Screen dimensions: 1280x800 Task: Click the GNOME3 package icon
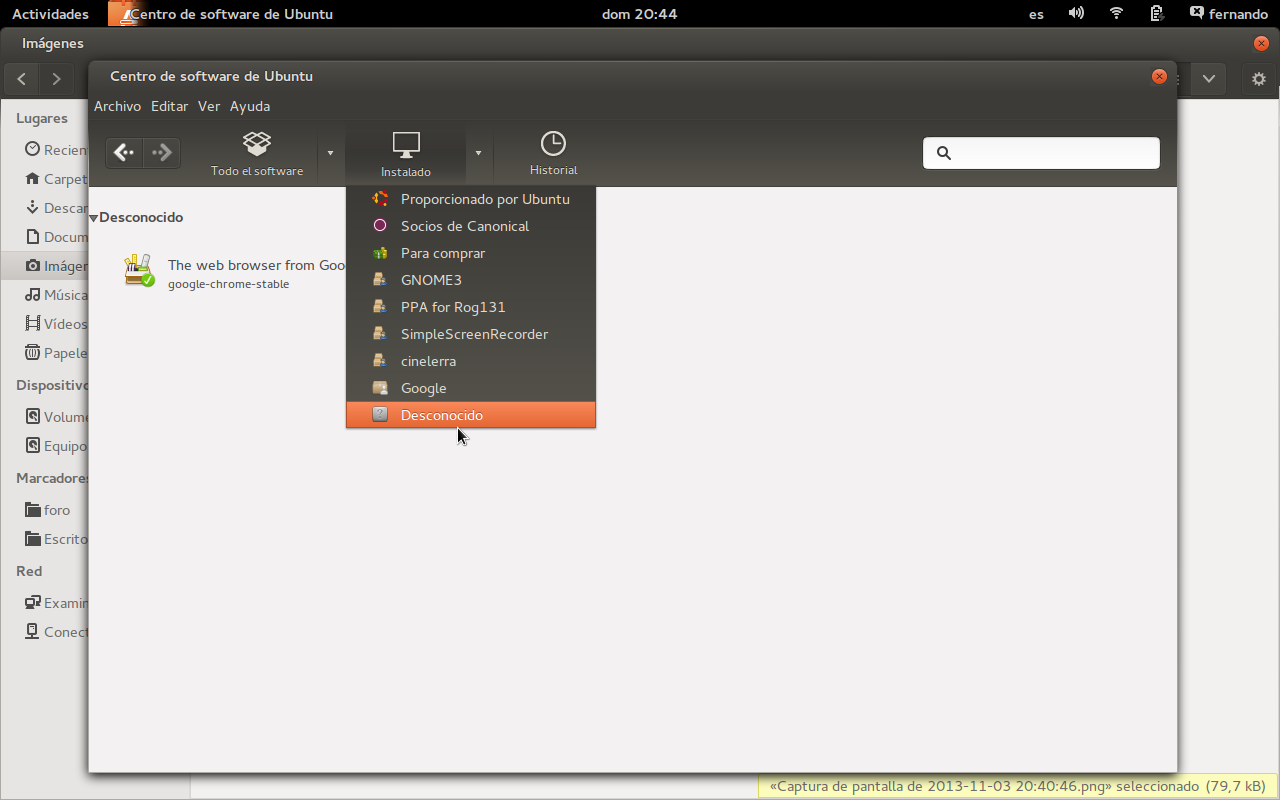[x=380, y=279]
